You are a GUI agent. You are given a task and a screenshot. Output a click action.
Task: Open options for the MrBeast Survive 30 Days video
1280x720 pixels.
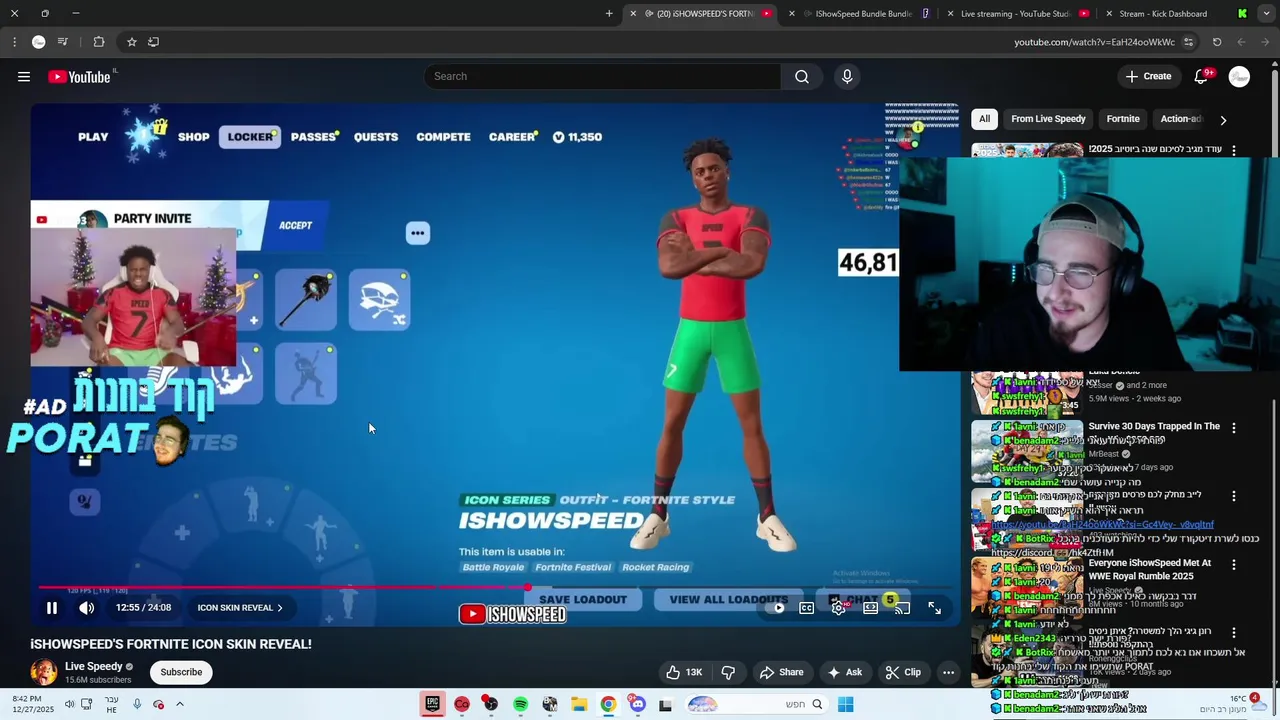tap(1234, 428)
